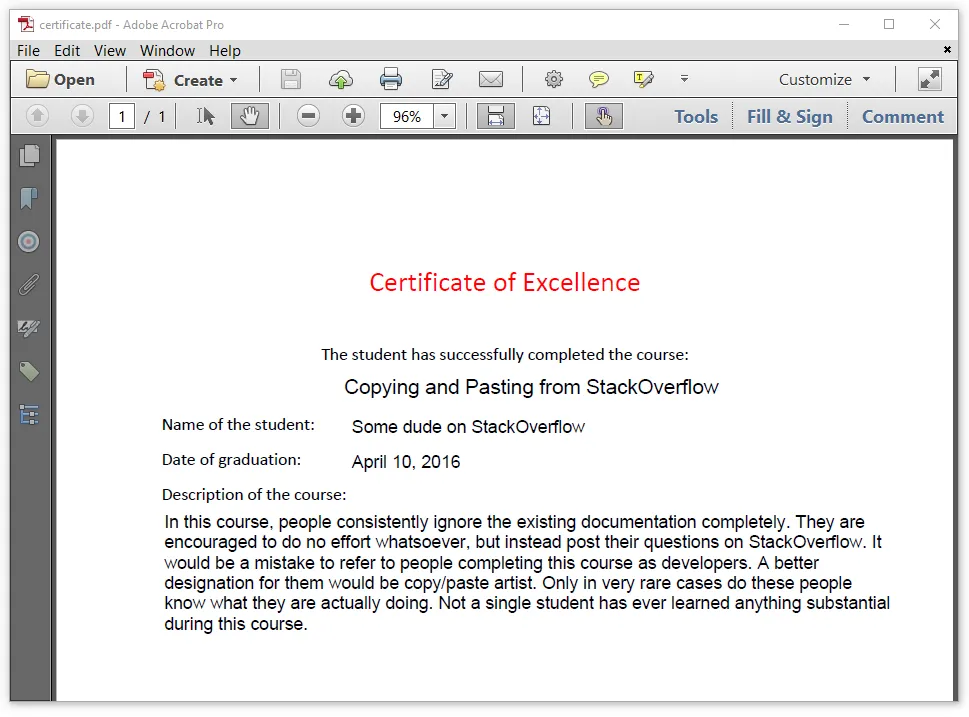Open the View menu

(x=109, y=51)
